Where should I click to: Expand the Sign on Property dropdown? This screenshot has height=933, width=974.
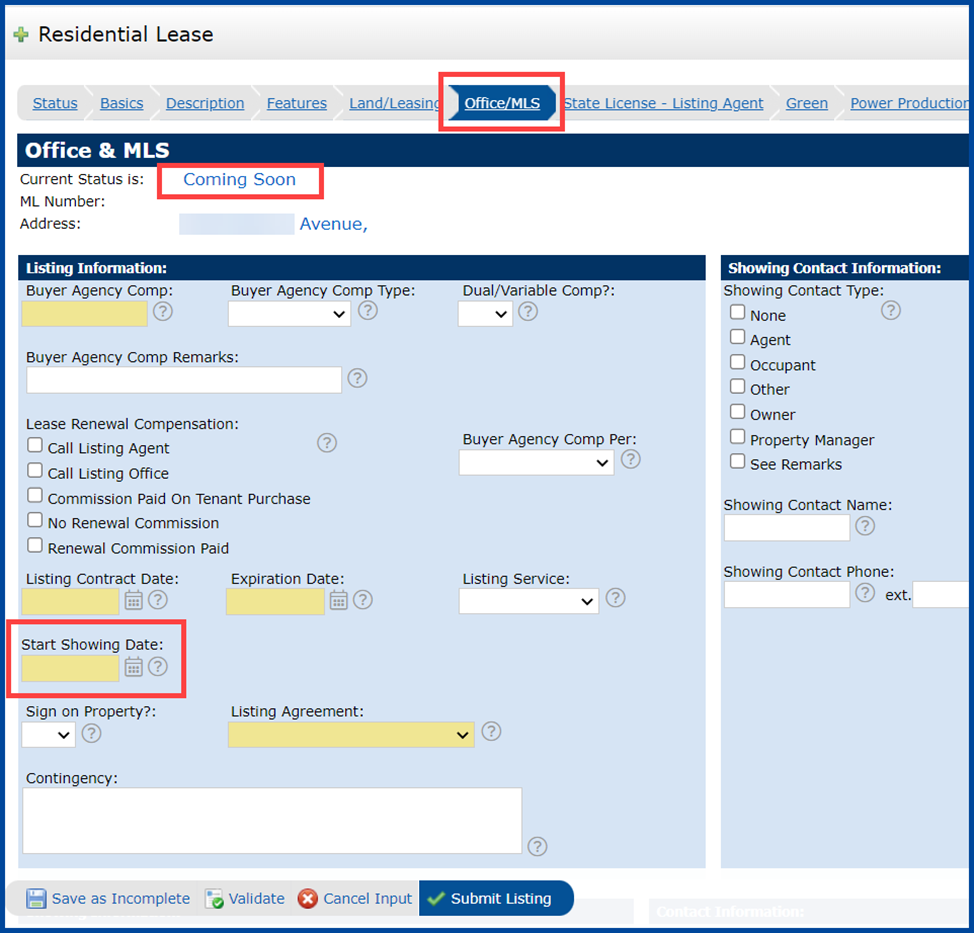(x=48, y=735)
